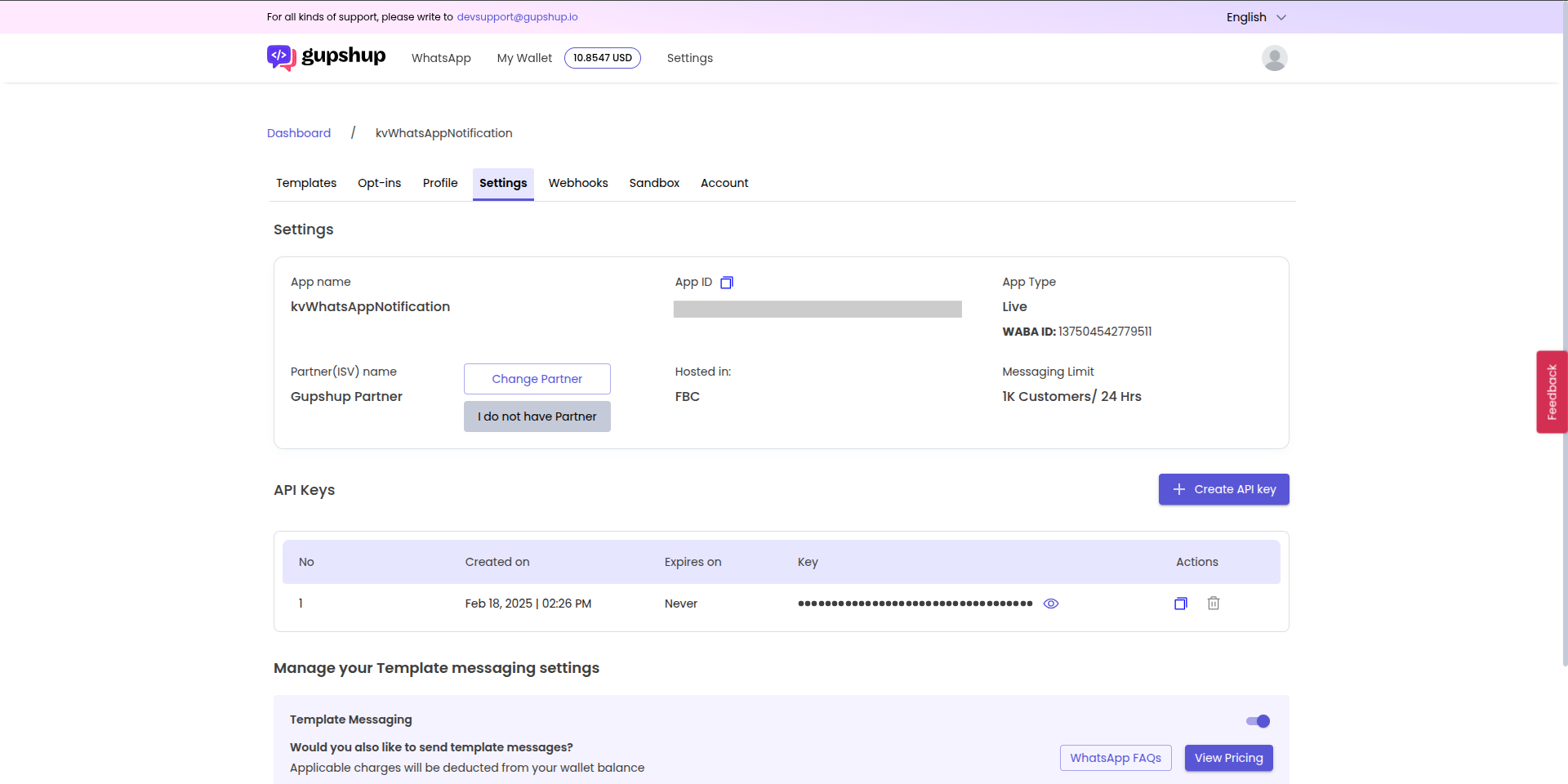
Task: Click the Change Partner button
Action: pos(537,379)
